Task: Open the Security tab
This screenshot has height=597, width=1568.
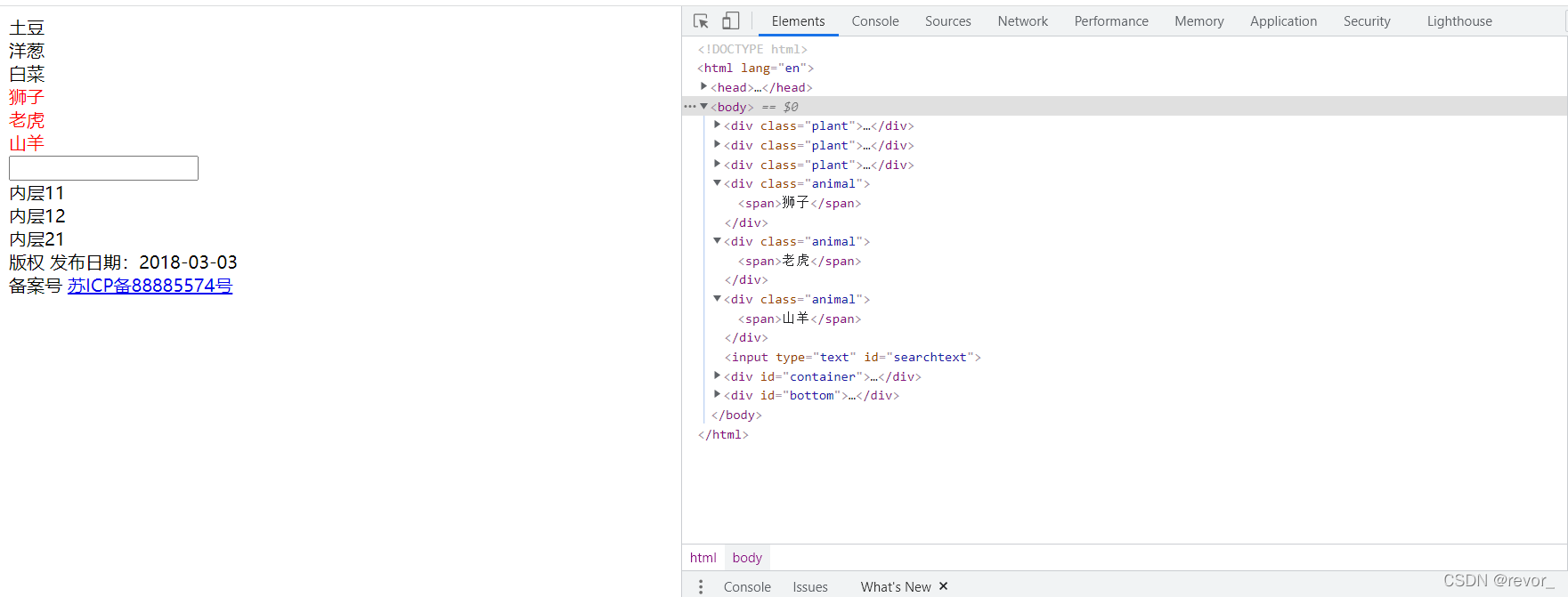Action: 1367,21
